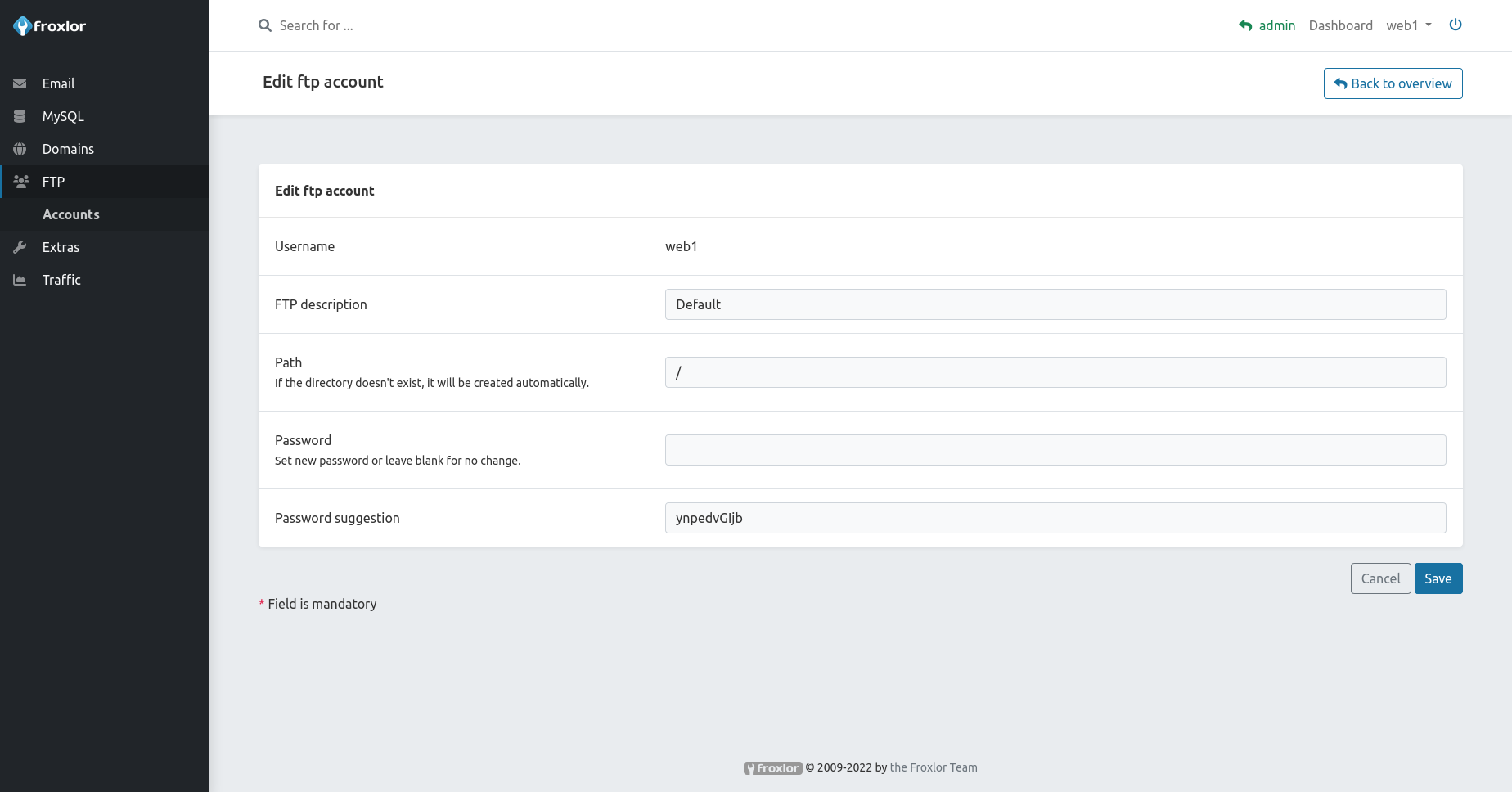Click the power logout icon
Screen dimensions: 1512x792
(1456, 25)
